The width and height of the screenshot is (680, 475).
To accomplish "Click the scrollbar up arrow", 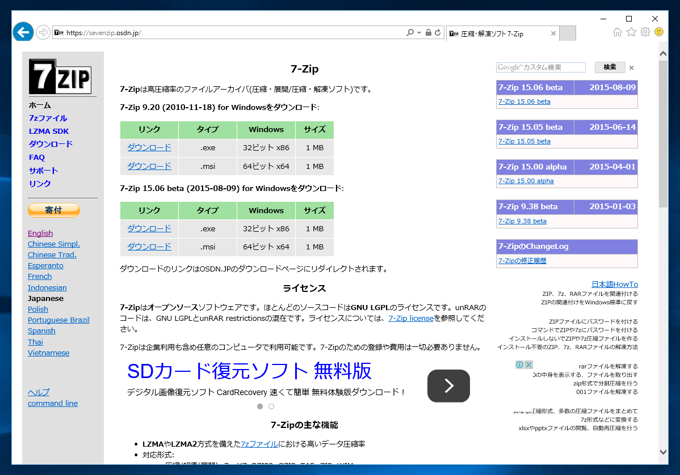I will [x=663, y=54].
